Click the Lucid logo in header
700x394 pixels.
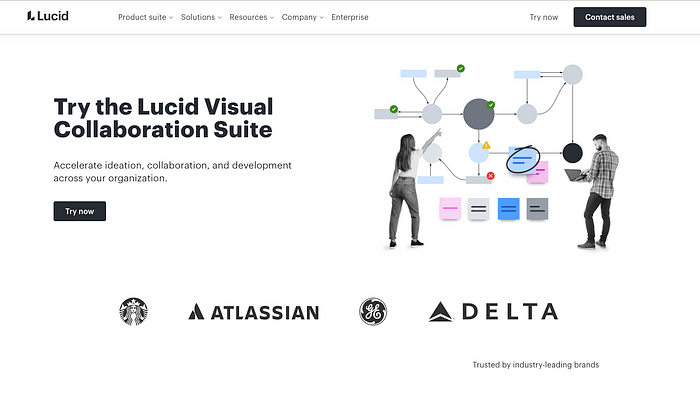(48, 16)
